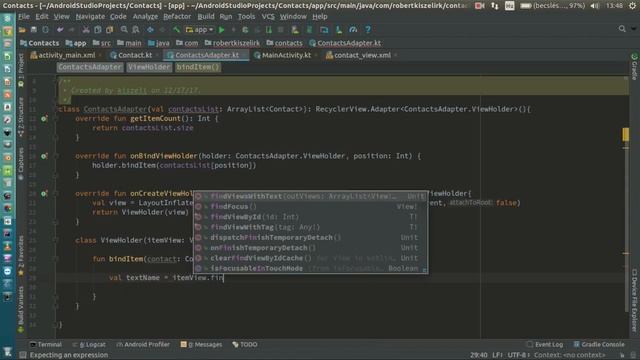Click the Cut scissors toolbar icon
Screen dimensions: 640x360
point(86,30)
